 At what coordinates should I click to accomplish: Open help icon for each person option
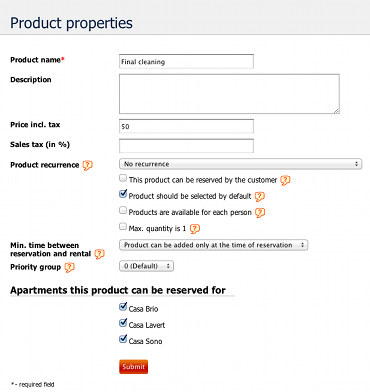point(260,213)
